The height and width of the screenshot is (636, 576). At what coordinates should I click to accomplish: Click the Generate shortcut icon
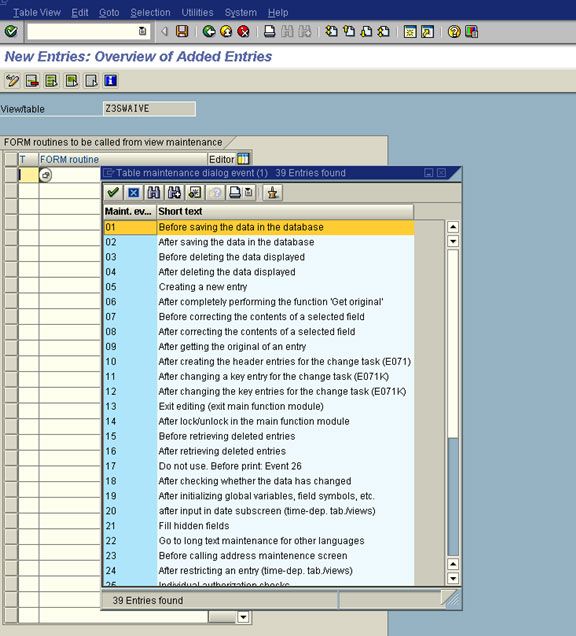coord(427,31)
